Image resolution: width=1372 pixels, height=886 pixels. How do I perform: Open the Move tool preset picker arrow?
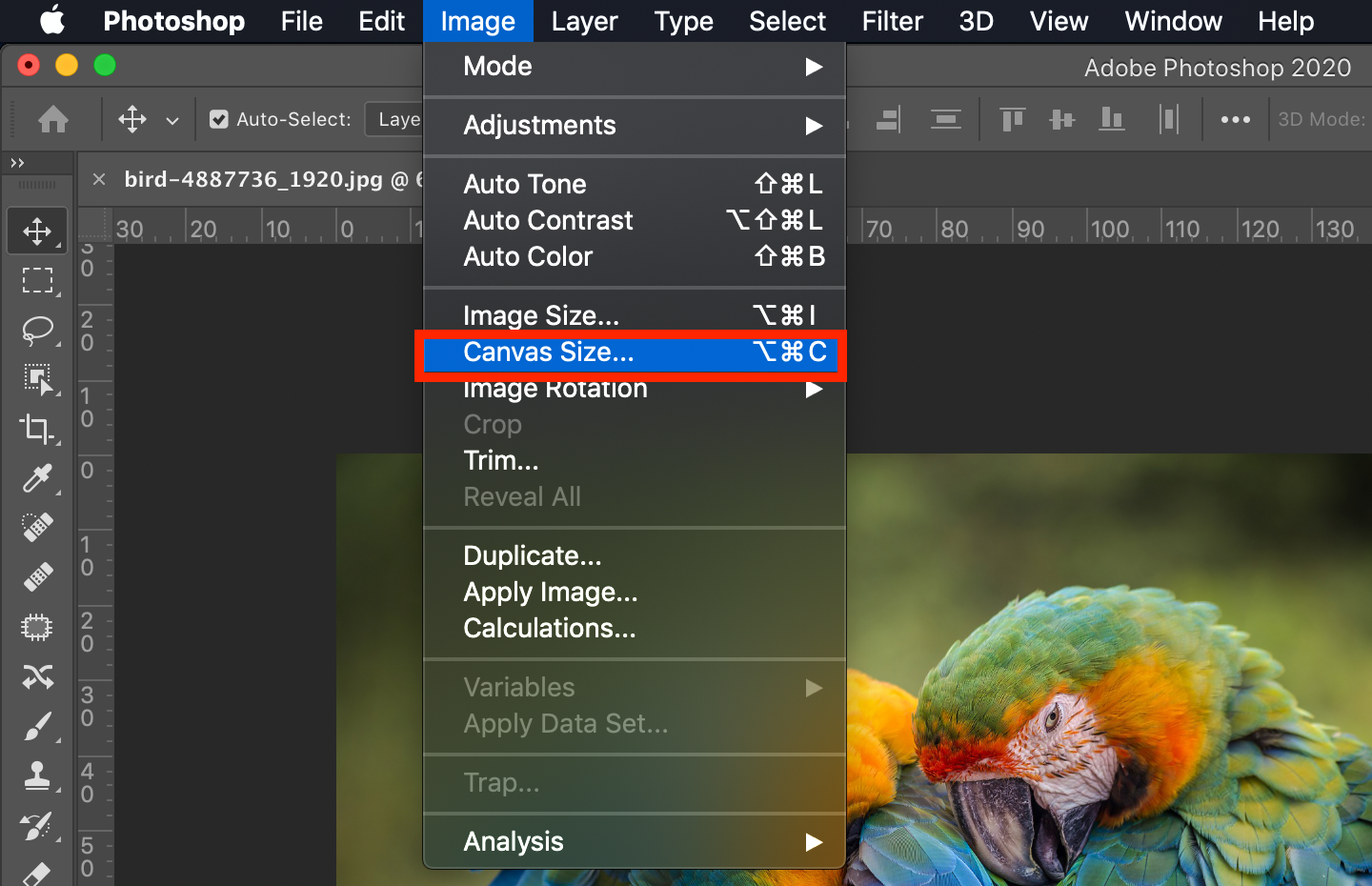click(x=172, y=121)
